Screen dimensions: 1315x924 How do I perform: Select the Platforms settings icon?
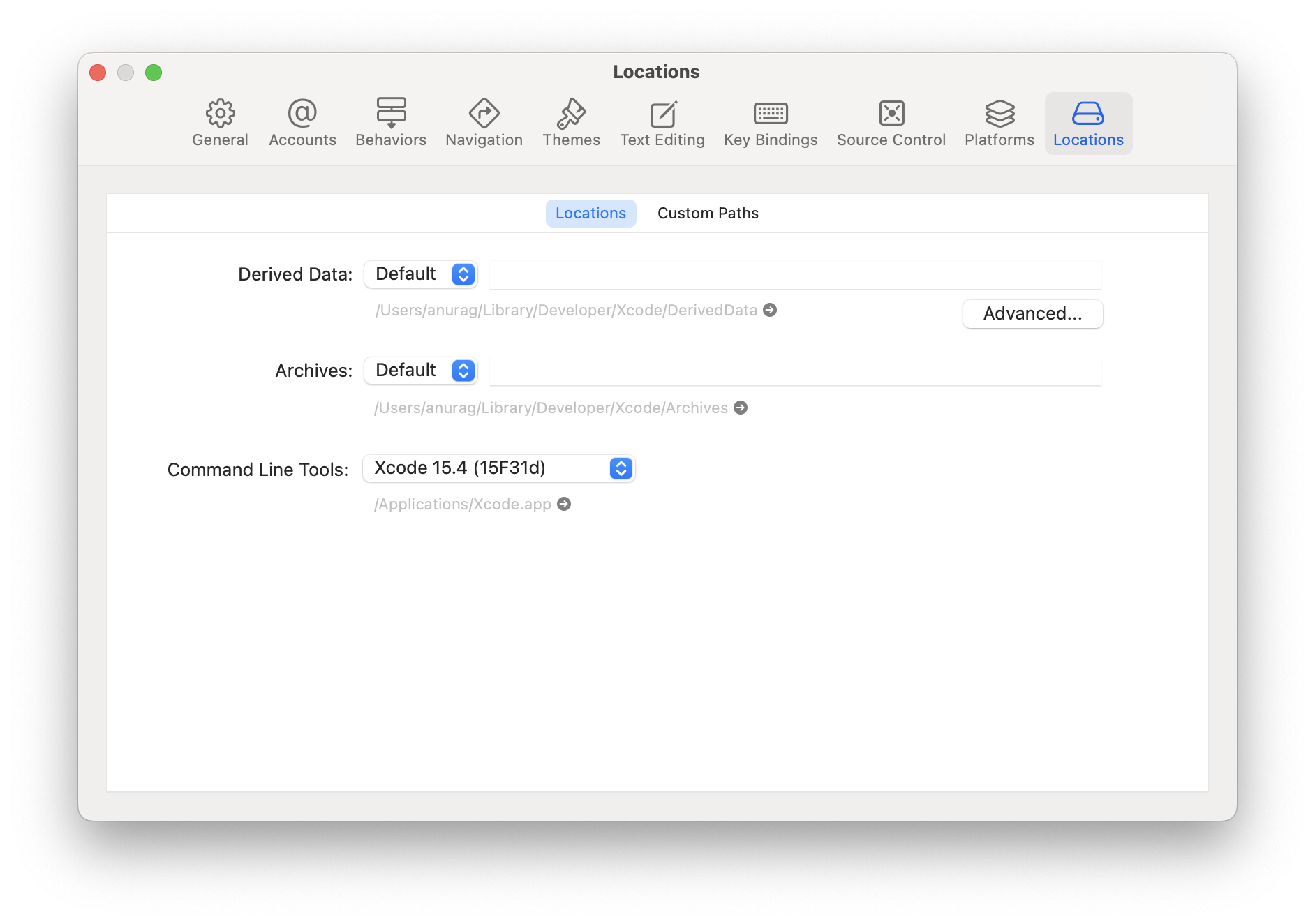pos(999,123)
